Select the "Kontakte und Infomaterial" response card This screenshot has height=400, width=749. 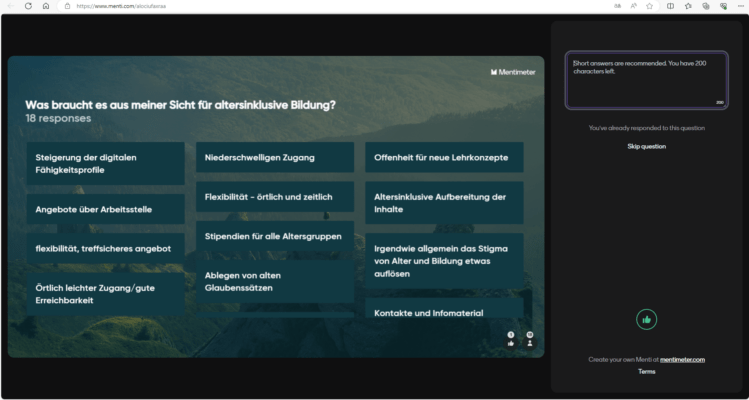click(x=444, y=313)
